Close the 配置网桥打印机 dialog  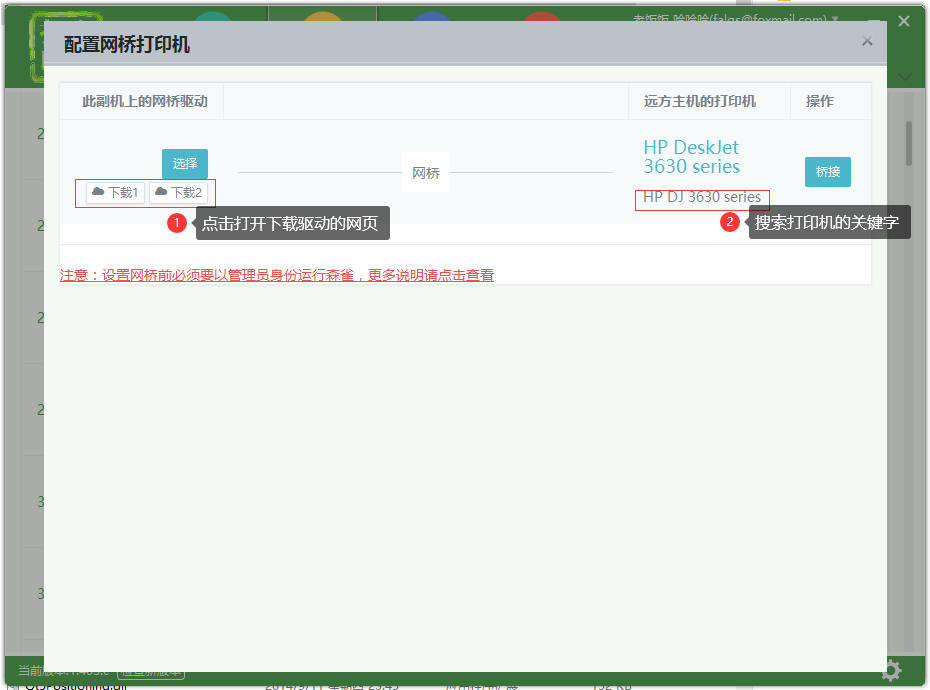(867, 41)
